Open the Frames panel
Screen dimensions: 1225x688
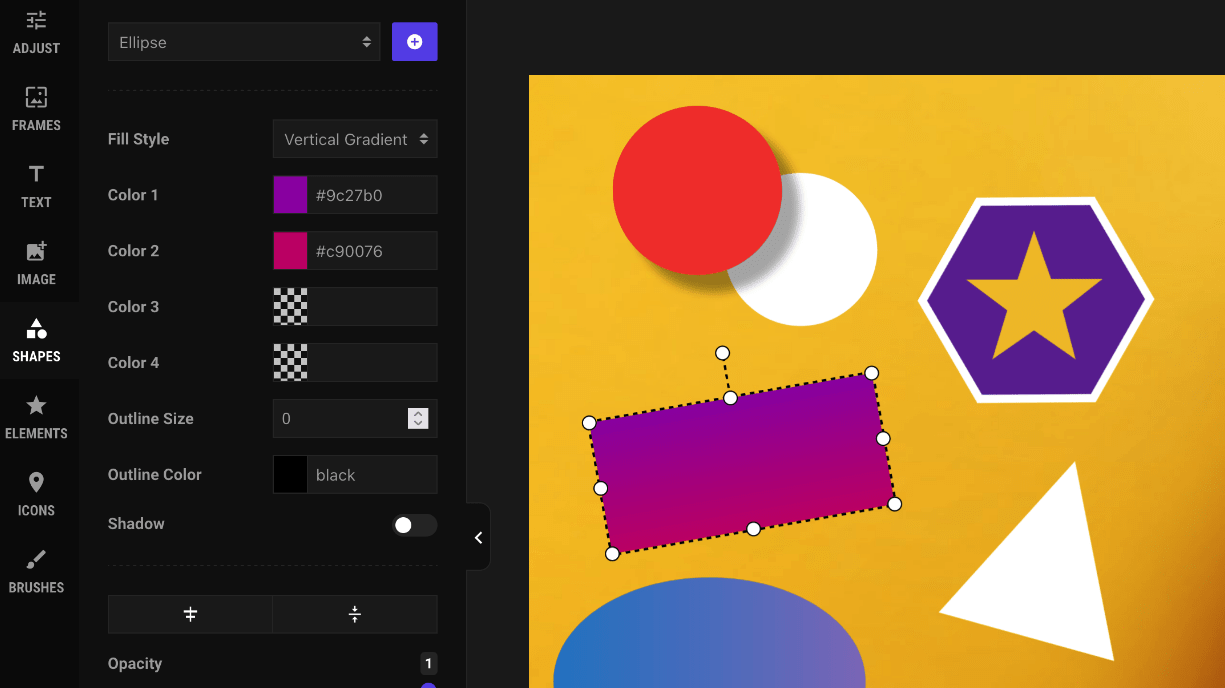pyautogui.click(x=36, y=109)
